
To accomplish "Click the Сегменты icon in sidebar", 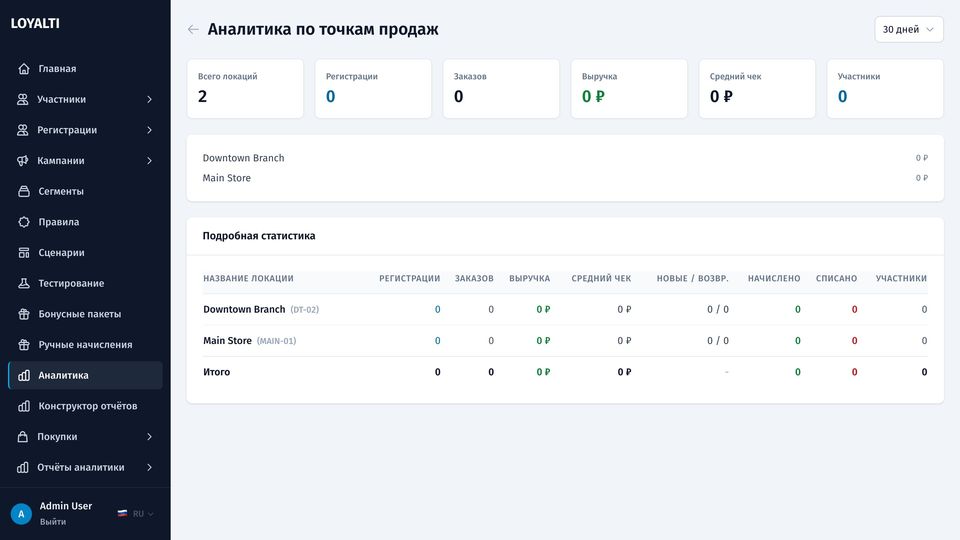I will (x=24, y=191).
